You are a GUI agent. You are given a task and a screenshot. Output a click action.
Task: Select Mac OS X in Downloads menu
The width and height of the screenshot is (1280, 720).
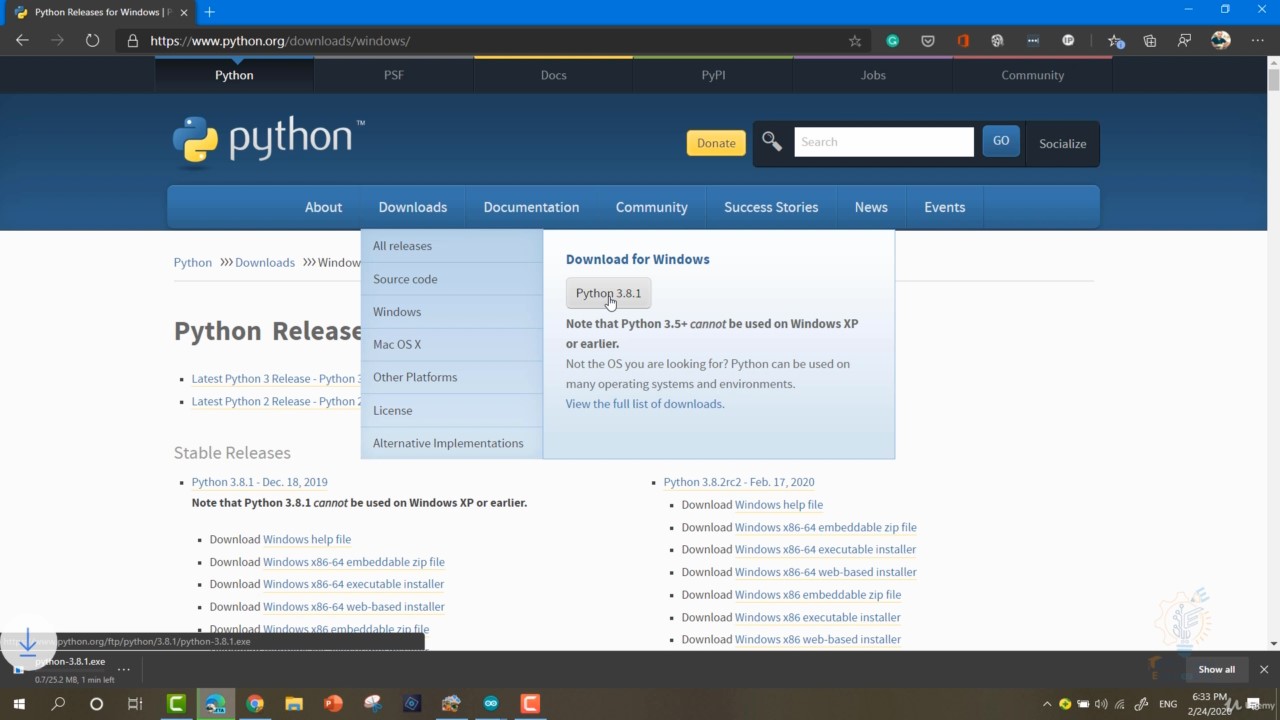click(x=452, y=344)
